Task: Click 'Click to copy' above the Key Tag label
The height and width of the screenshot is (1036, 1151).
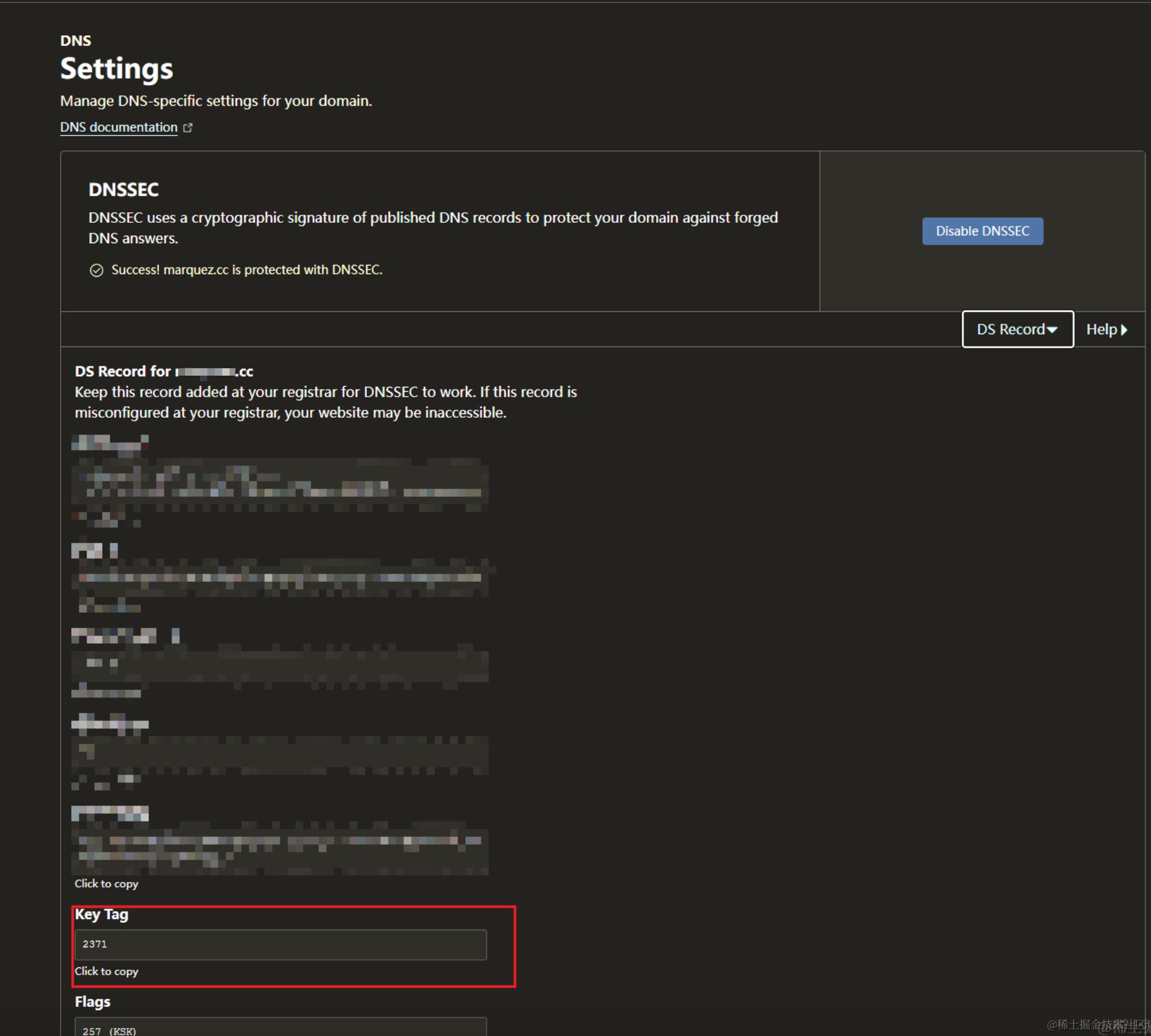Action: (x=106, y=884)
